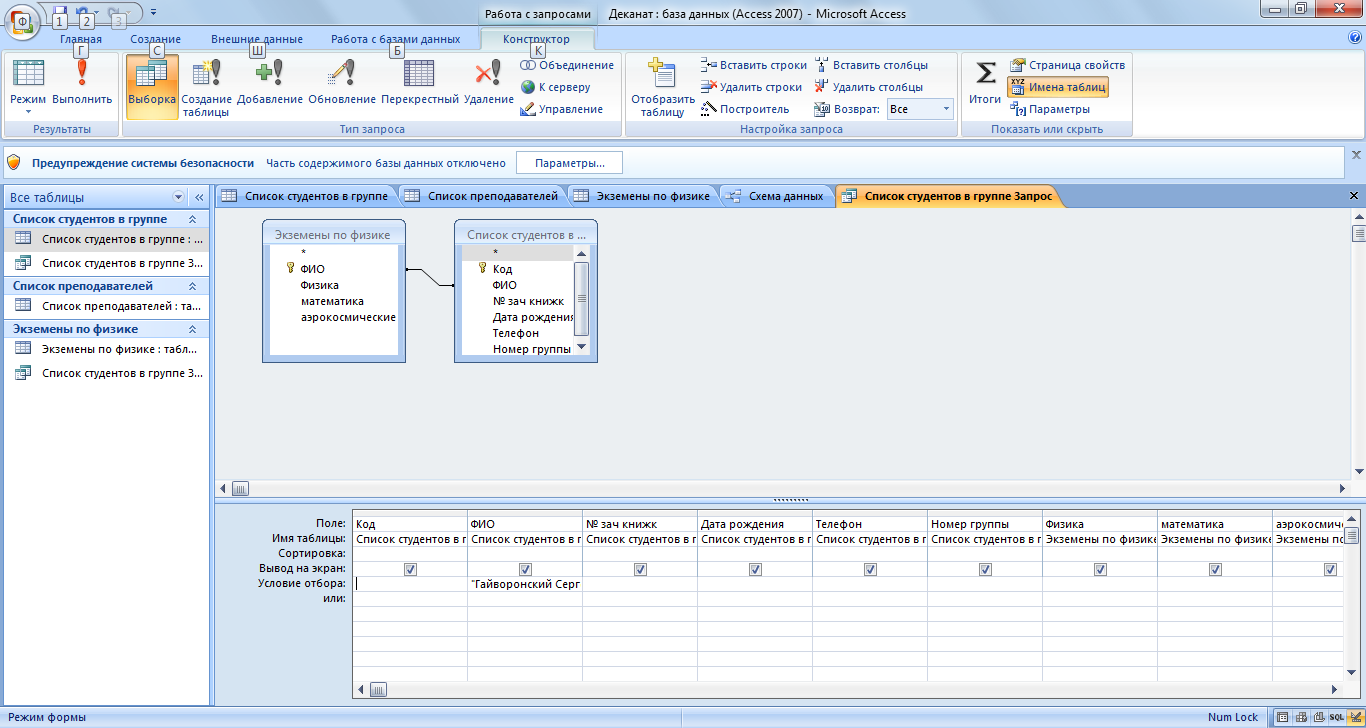Close the security warning bar
Viewport: 1366px width, 728px height.
(1356, 155)
